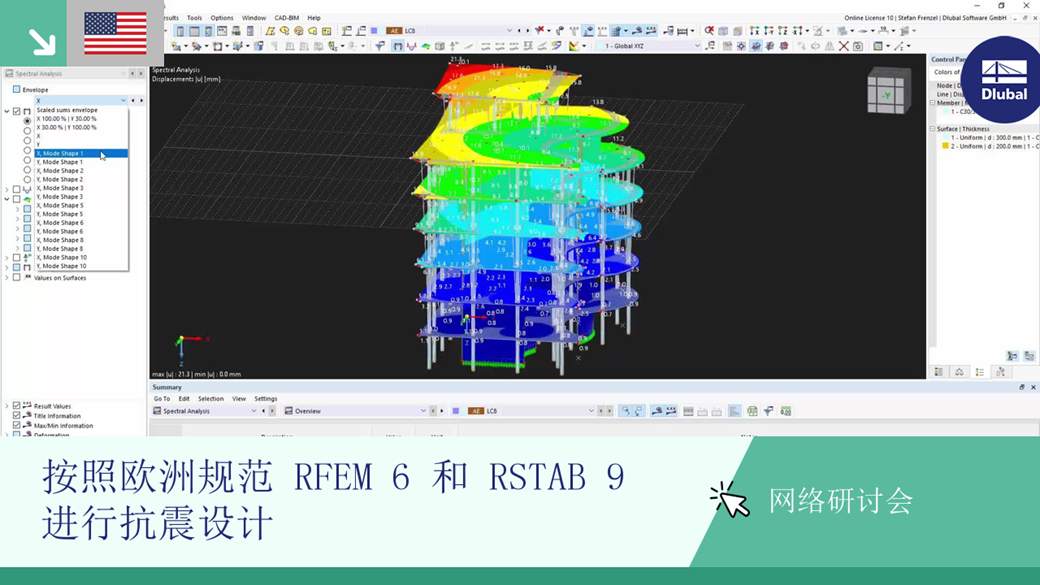Toggle the Result Values checkbox
Screen dimensions: 1040x585
[17, 406]
